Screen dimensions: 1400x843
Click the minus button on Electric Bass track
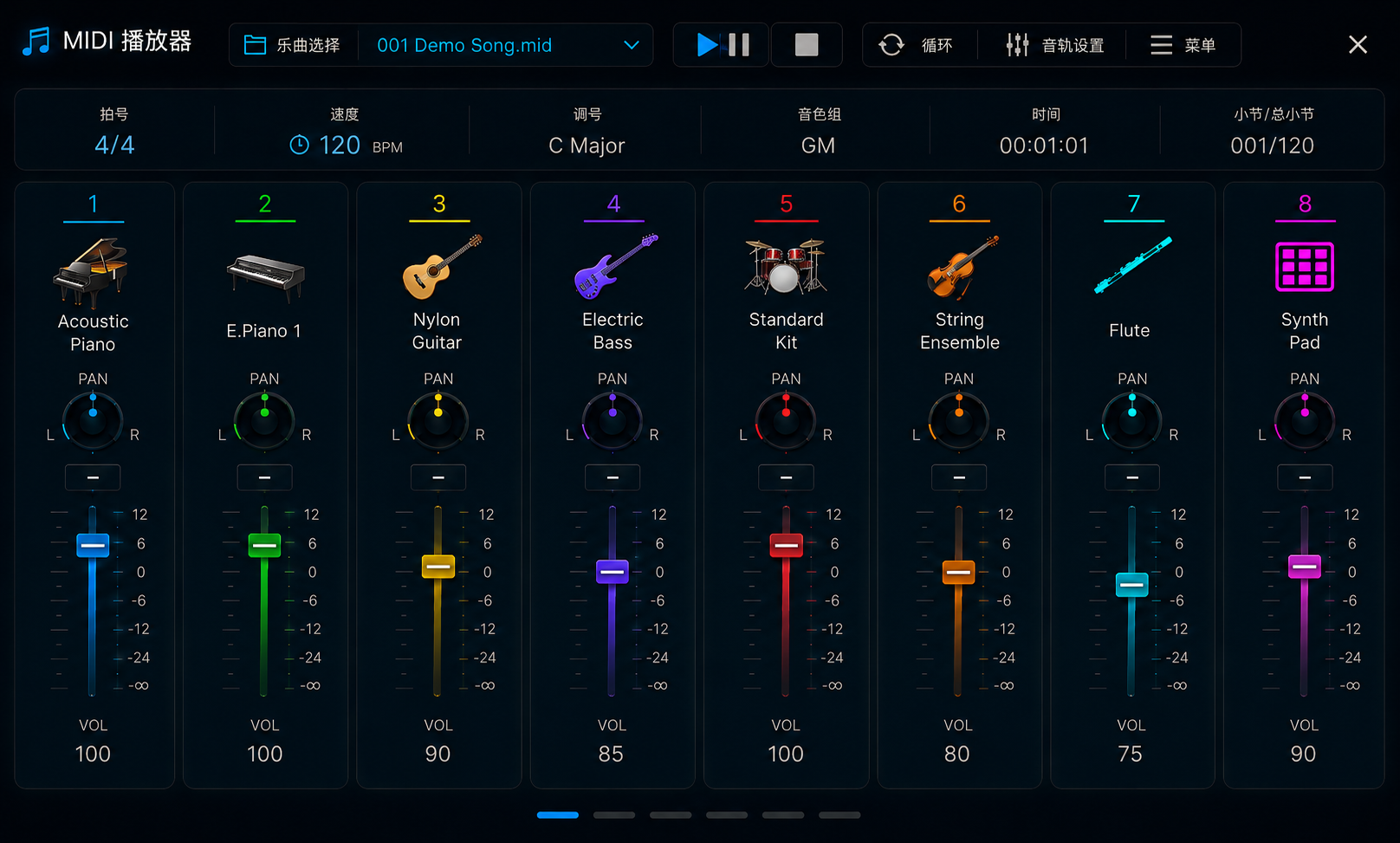click(612, 477)
